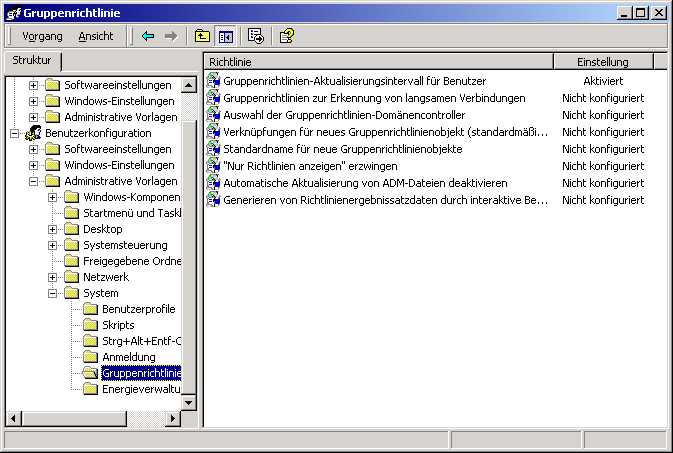Select the System tree label
Viewport: 673px width, 453px height.
pyautogui.click(x=101, y=293)
